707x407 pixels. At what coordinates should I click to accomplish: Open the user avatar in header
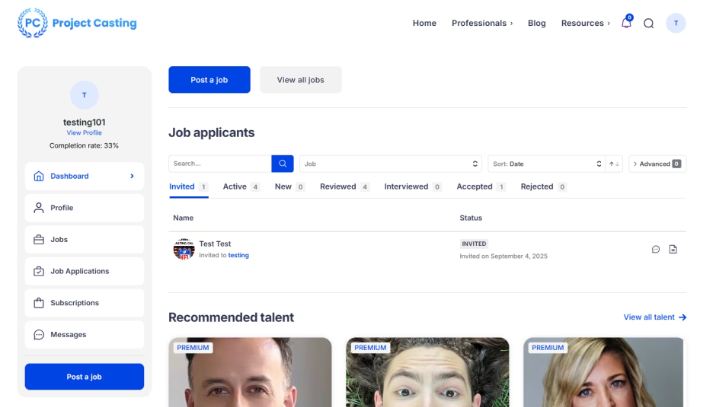coord(676,23)
